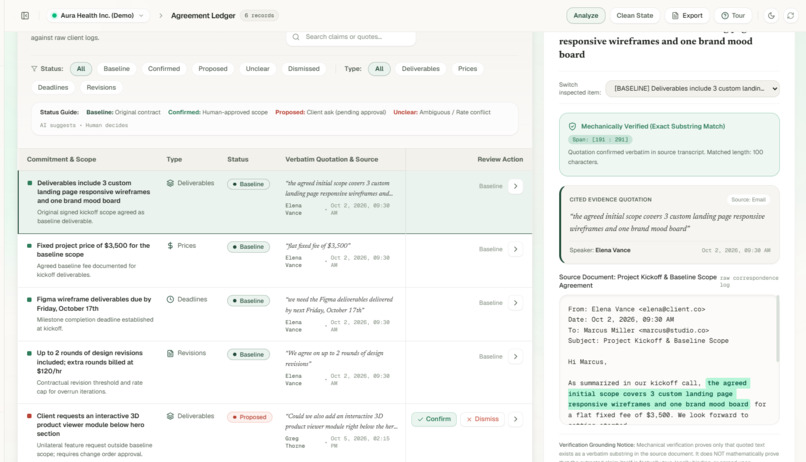Select the Fixed project price of $3,500 row
This screenshot has height=462, width=806.
pos(275,261)
